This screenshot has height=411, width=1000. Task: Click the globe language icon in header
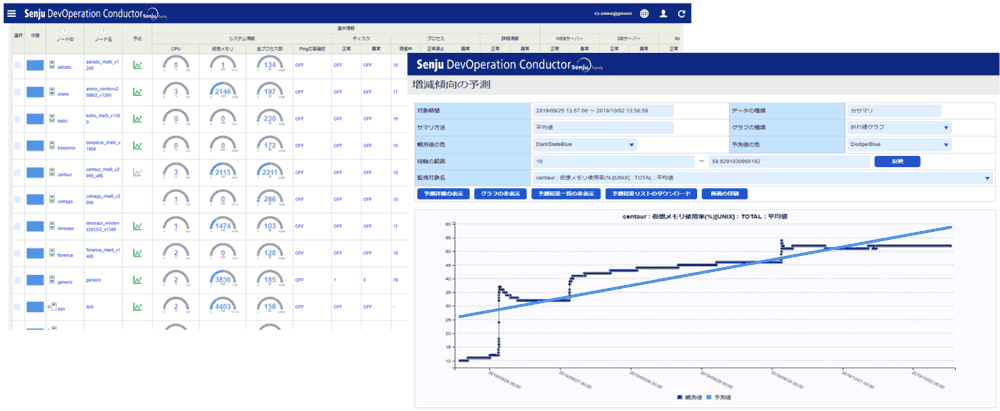[644, 13]
